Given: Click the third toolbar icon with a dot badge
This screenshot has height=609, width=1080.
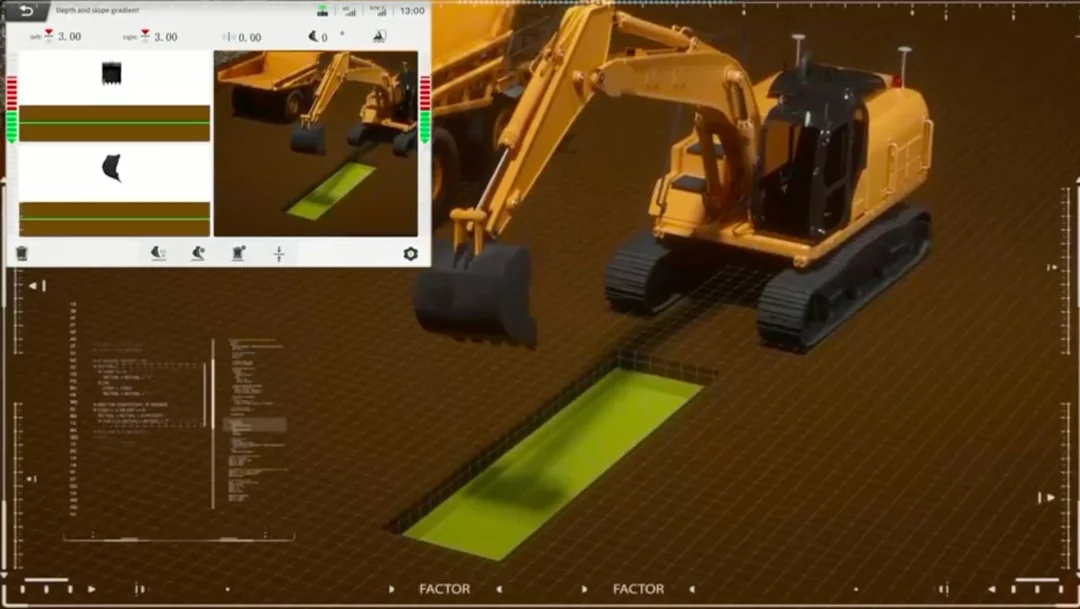Looking at the screenshot, I should click(239, 254).
